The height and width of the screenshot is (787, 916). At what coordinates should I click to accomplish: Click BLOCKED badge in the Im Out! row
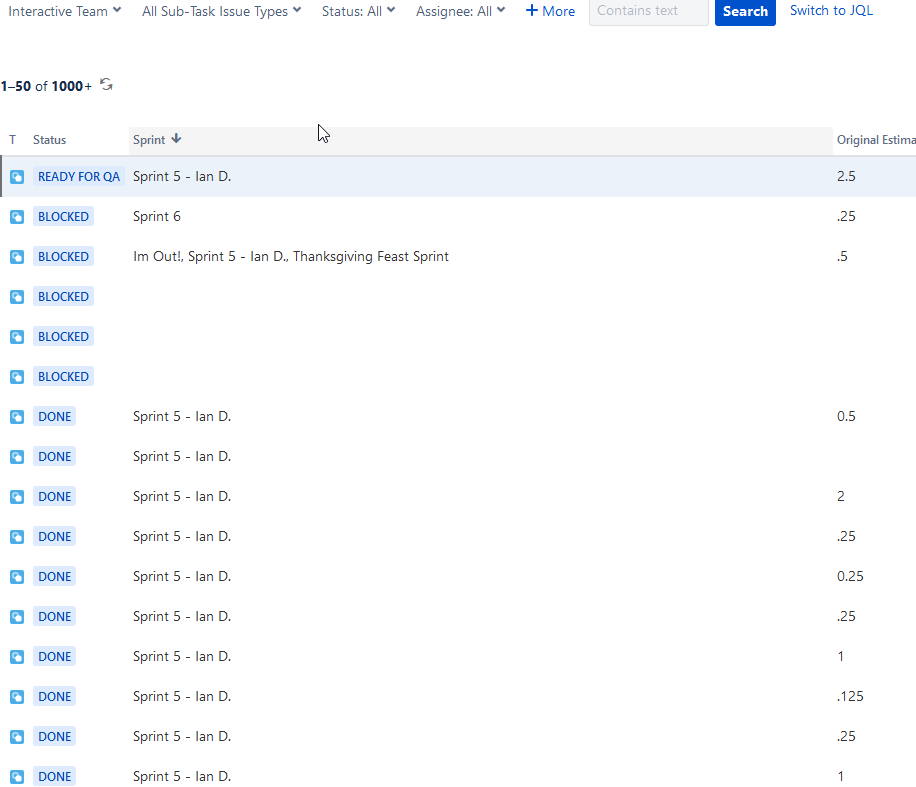(x=63, y=256)
